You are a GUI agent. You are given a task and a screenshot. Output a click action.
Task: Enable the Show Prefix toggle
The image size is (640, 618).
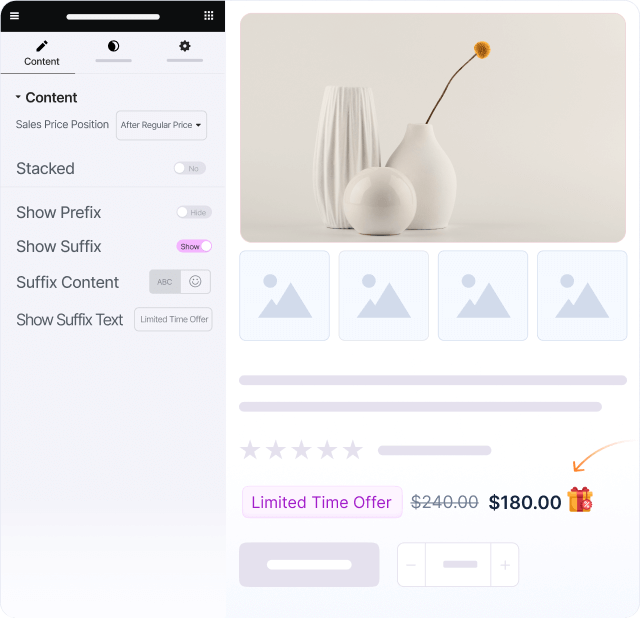pyautogui.click(x=194, y=212)
